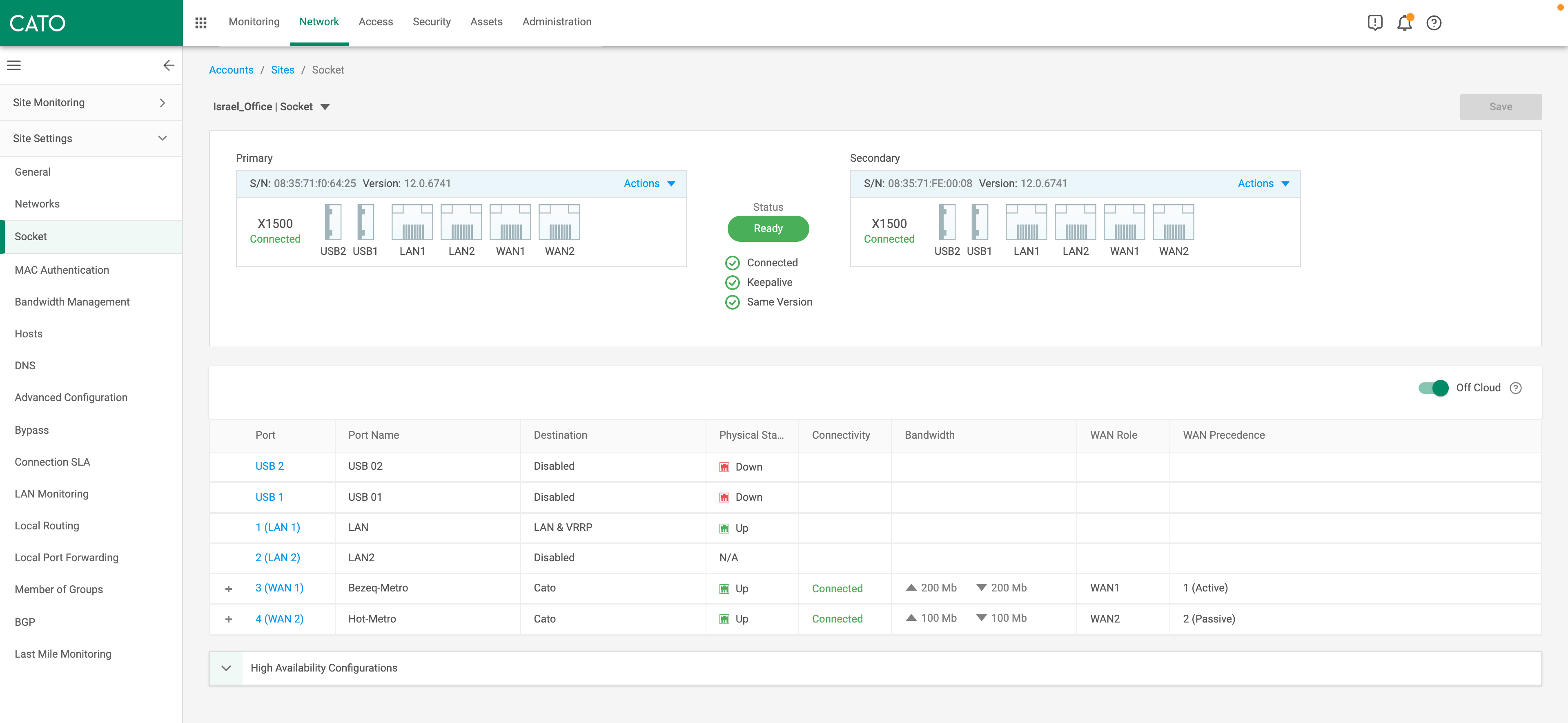The image size is (1568, 723).
Task: Open the USB 2 port link
Action: tap(269, 466)
